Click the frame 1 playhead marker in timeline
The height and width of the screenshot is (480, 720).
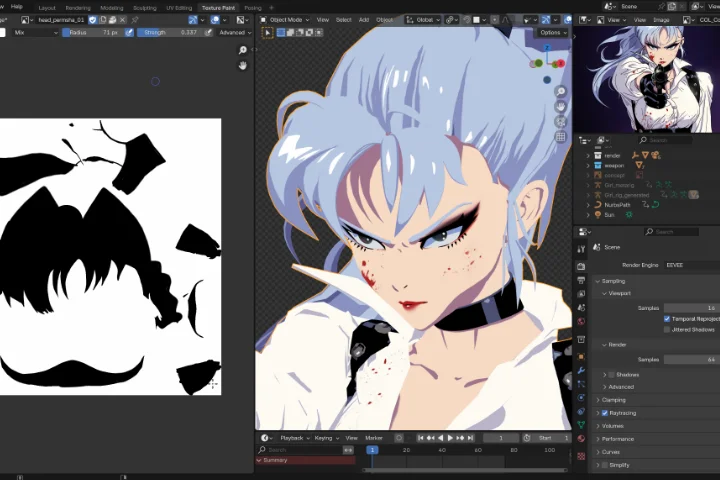pos(372,450)
